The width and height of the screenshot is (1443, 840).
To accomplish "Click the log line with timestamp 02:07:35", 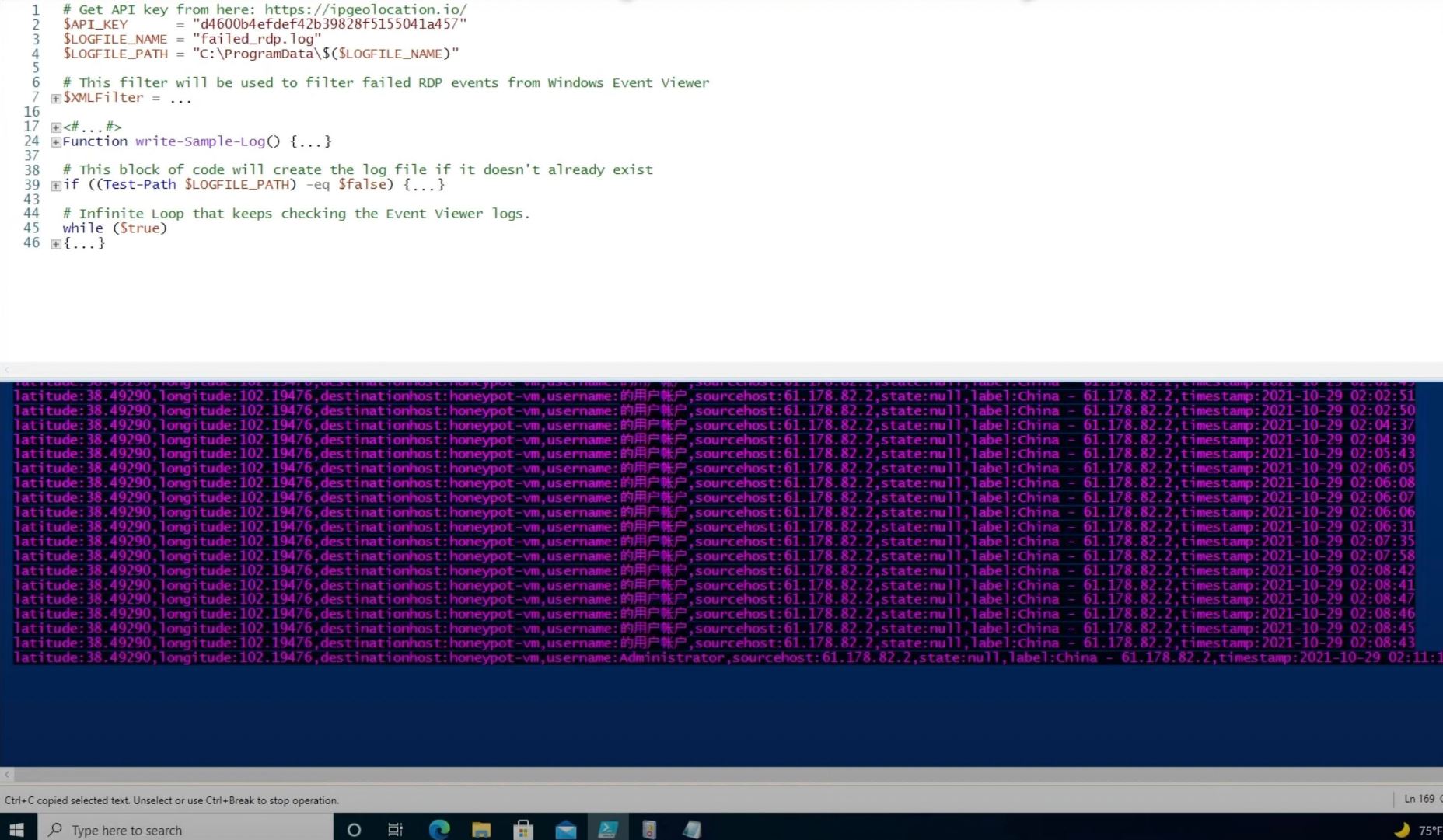I will (715, 542).
